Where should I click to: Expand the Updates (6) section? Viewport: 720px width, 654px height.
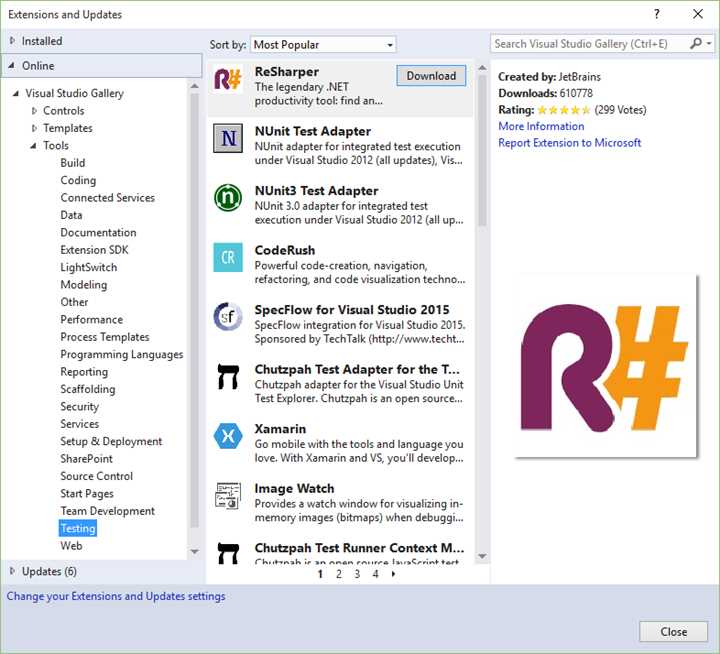coord(12,571)
